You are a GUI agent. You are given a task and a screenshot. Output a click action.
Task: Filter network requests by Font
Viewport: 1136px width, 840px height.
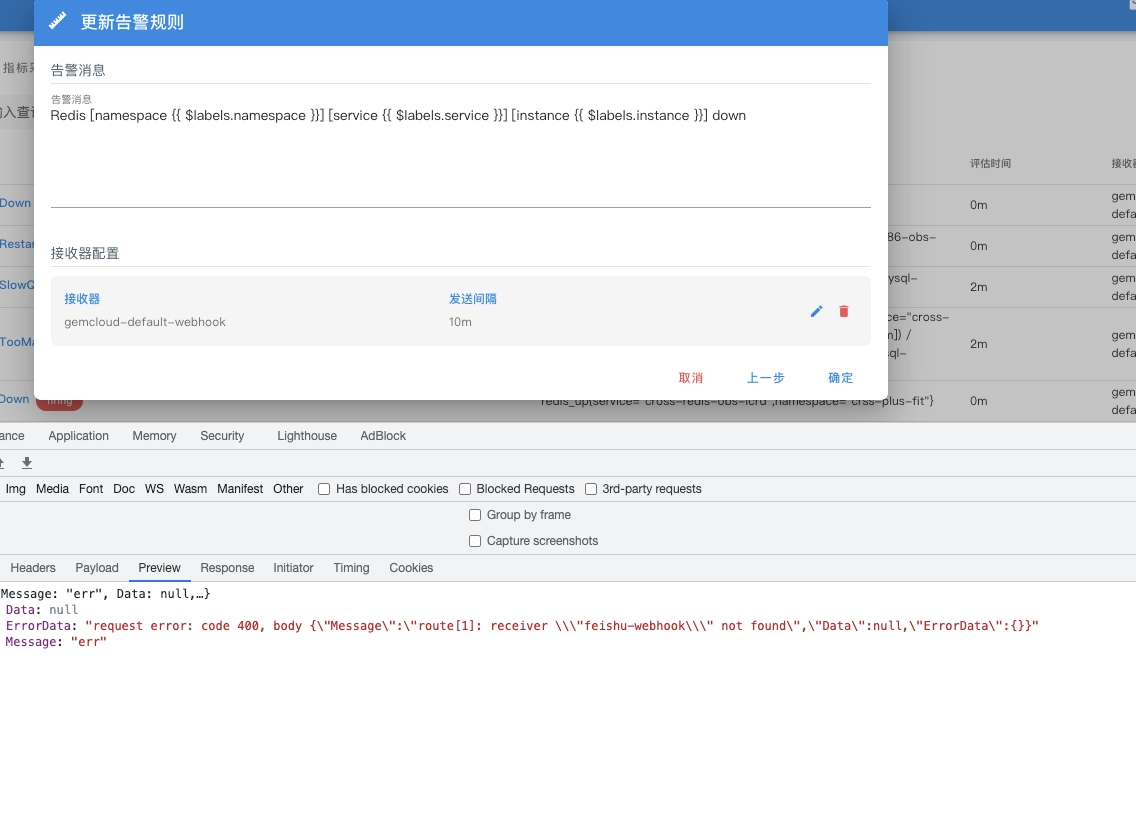[91, 489]
